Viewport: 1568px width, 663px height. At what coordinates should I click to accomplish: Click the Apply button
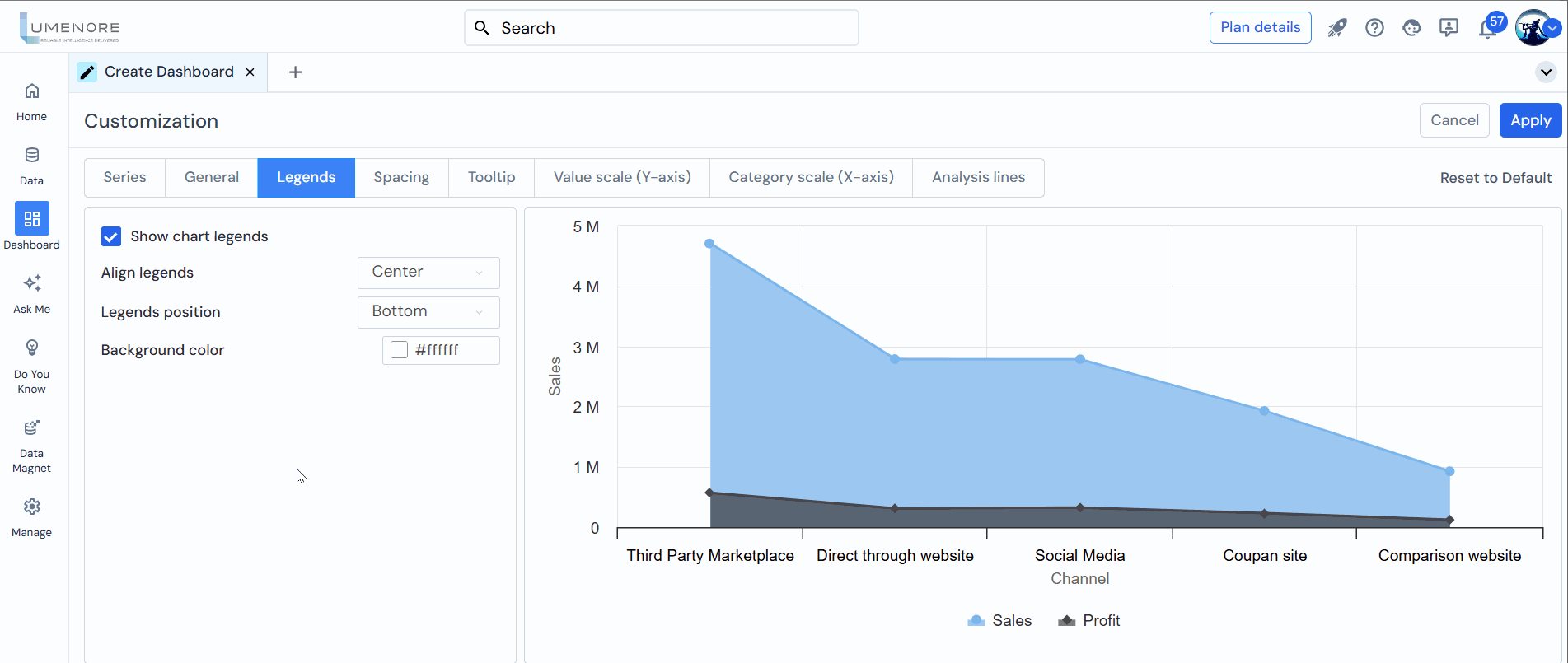[x=1530, y=121]
